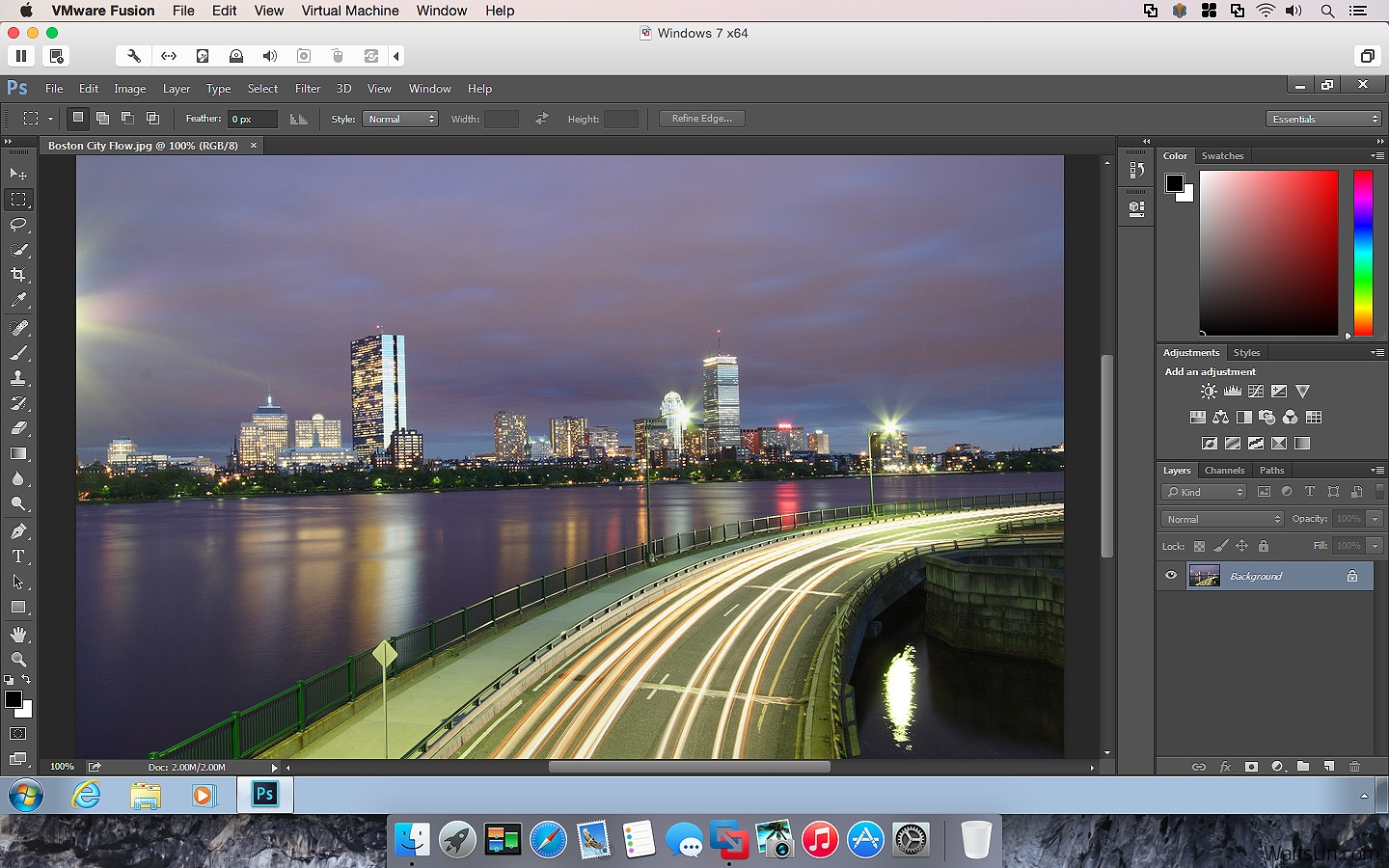Open the Filter menu
The image size is (1389, 868).
(x=308, y=89)
